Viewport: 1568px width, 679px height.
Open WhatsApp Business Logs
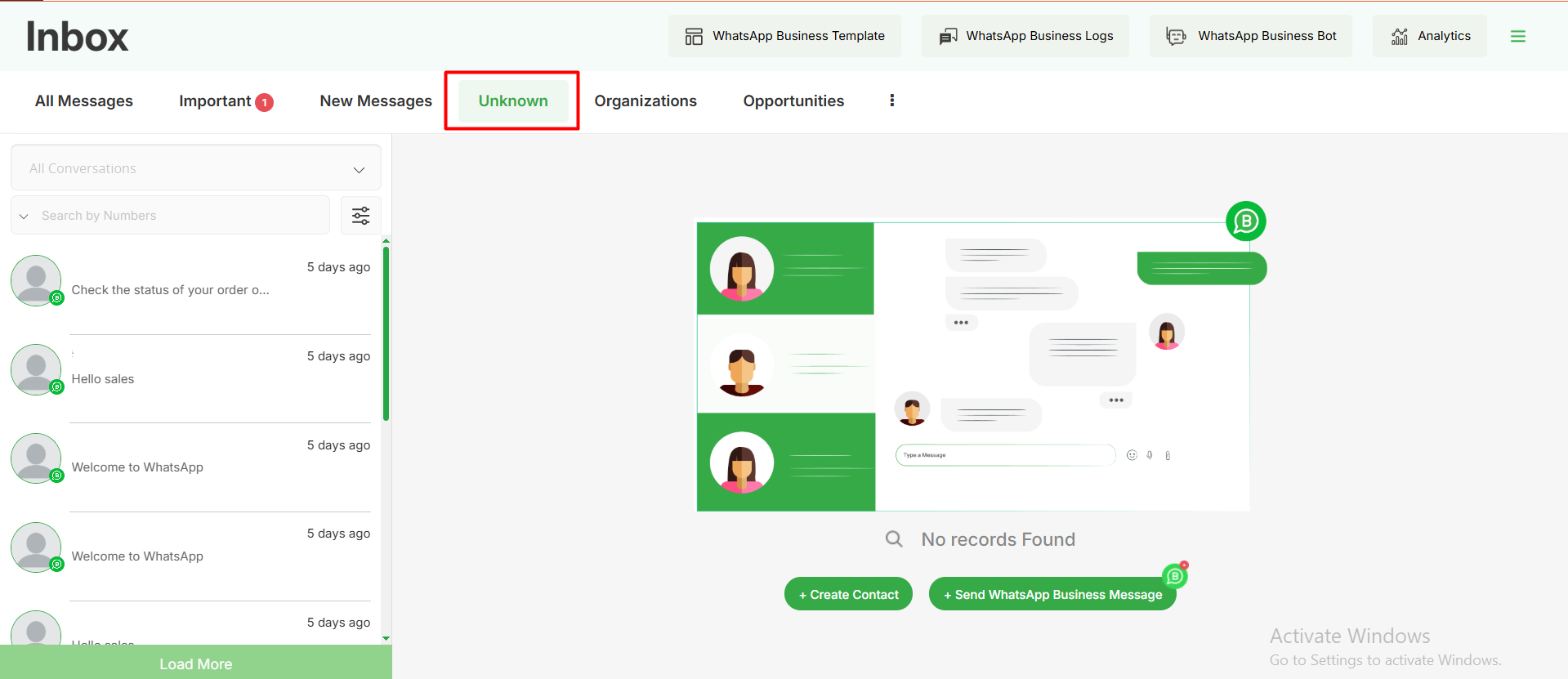[x=1025, y=36]
